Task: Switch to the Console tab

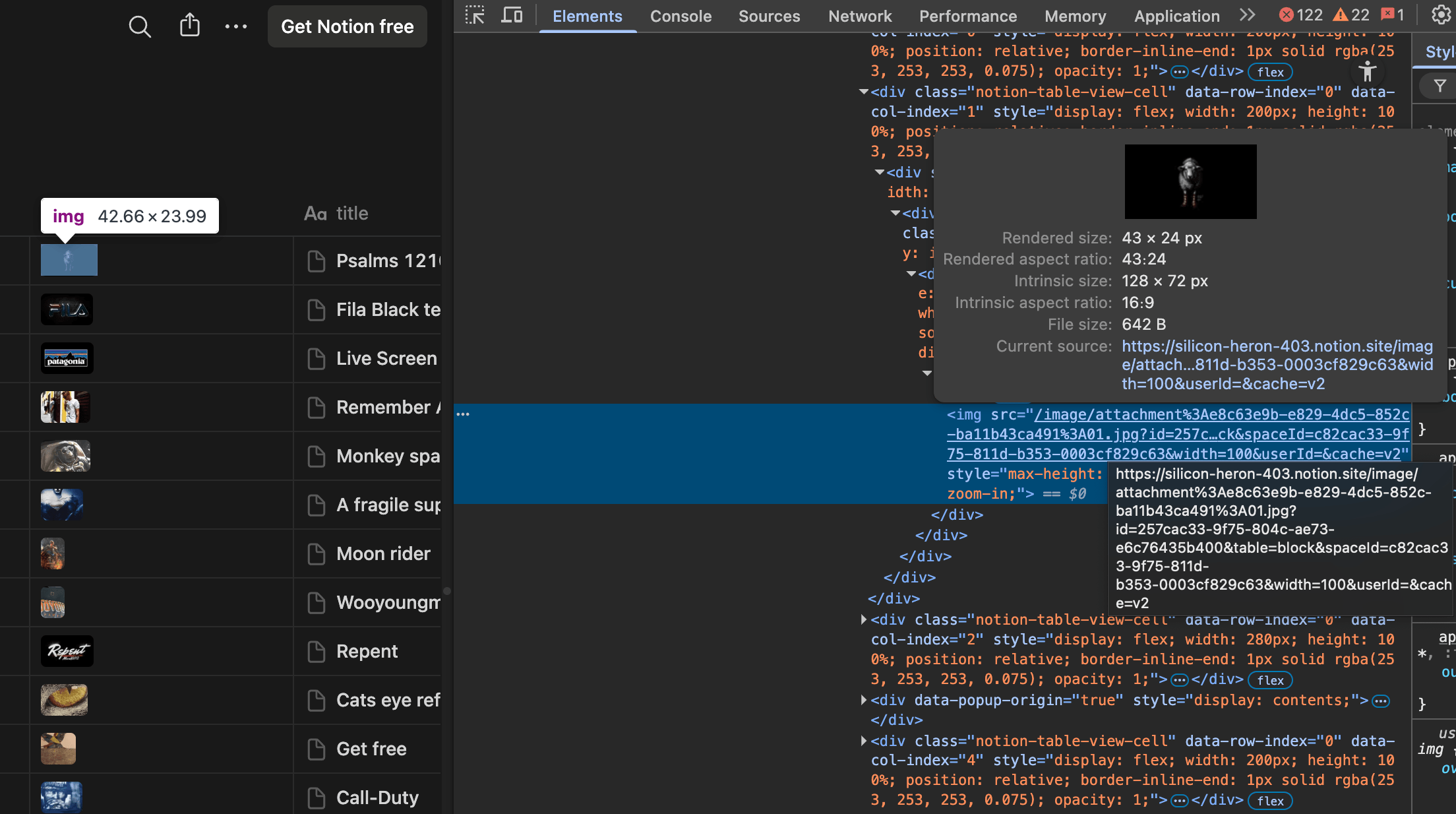Action: [681, 16]
